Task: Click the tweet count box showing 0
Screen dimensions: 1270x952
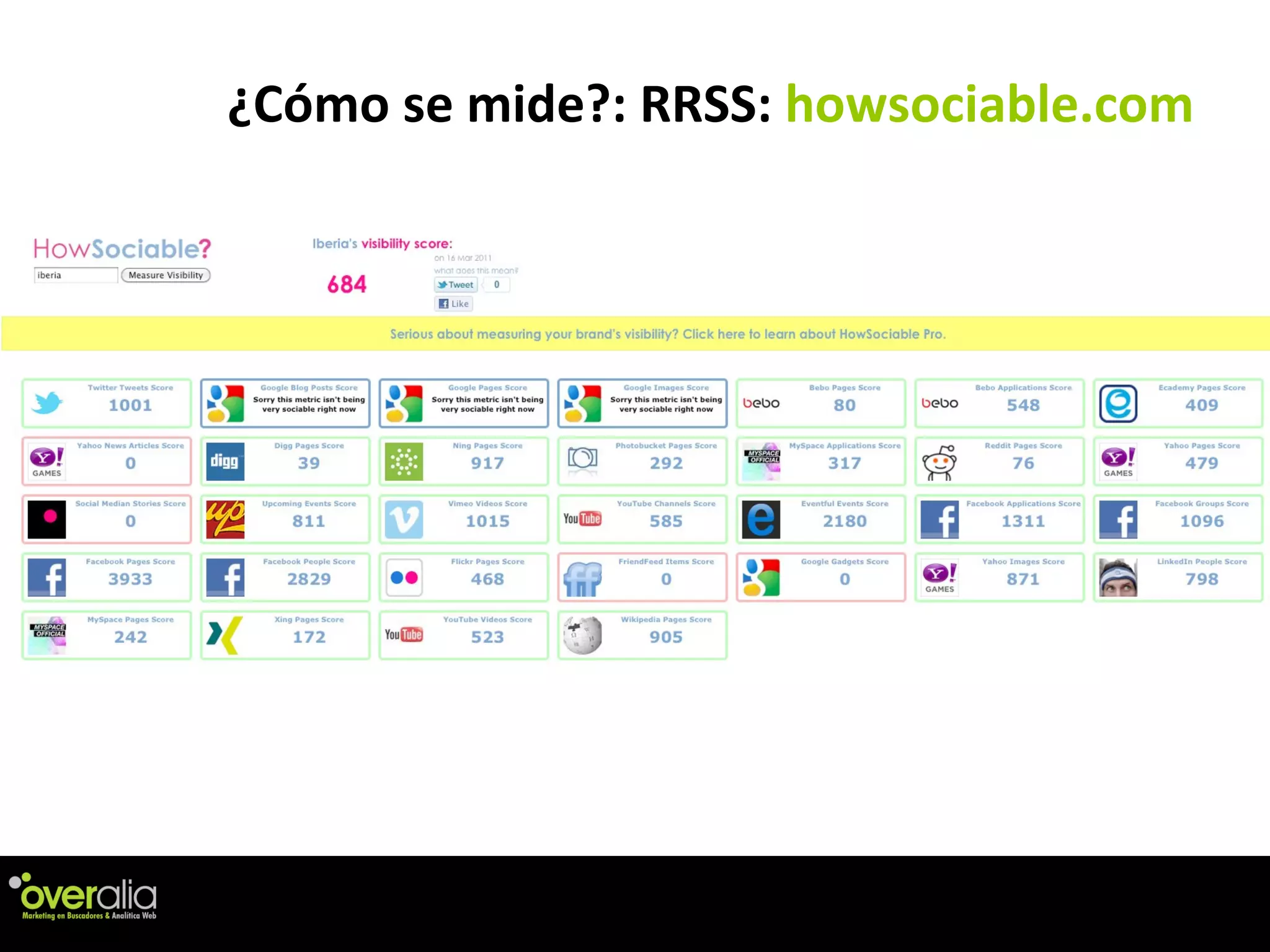Action: (x=497, y=284)
